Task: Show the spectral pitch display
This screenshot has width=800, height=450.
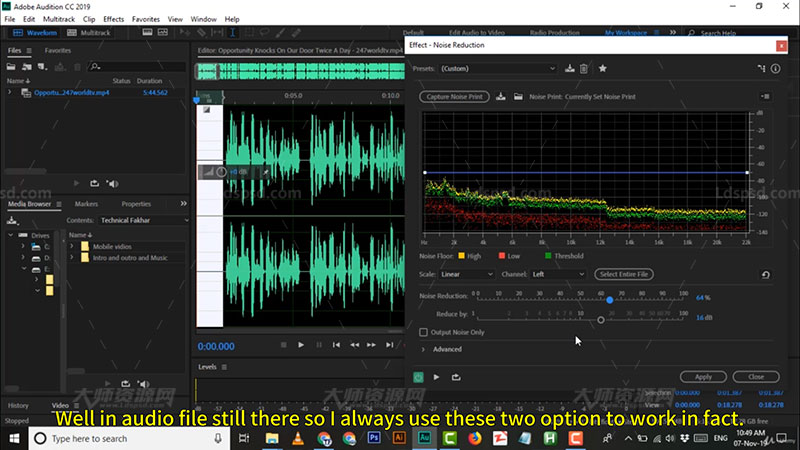Action: point(163,32)
